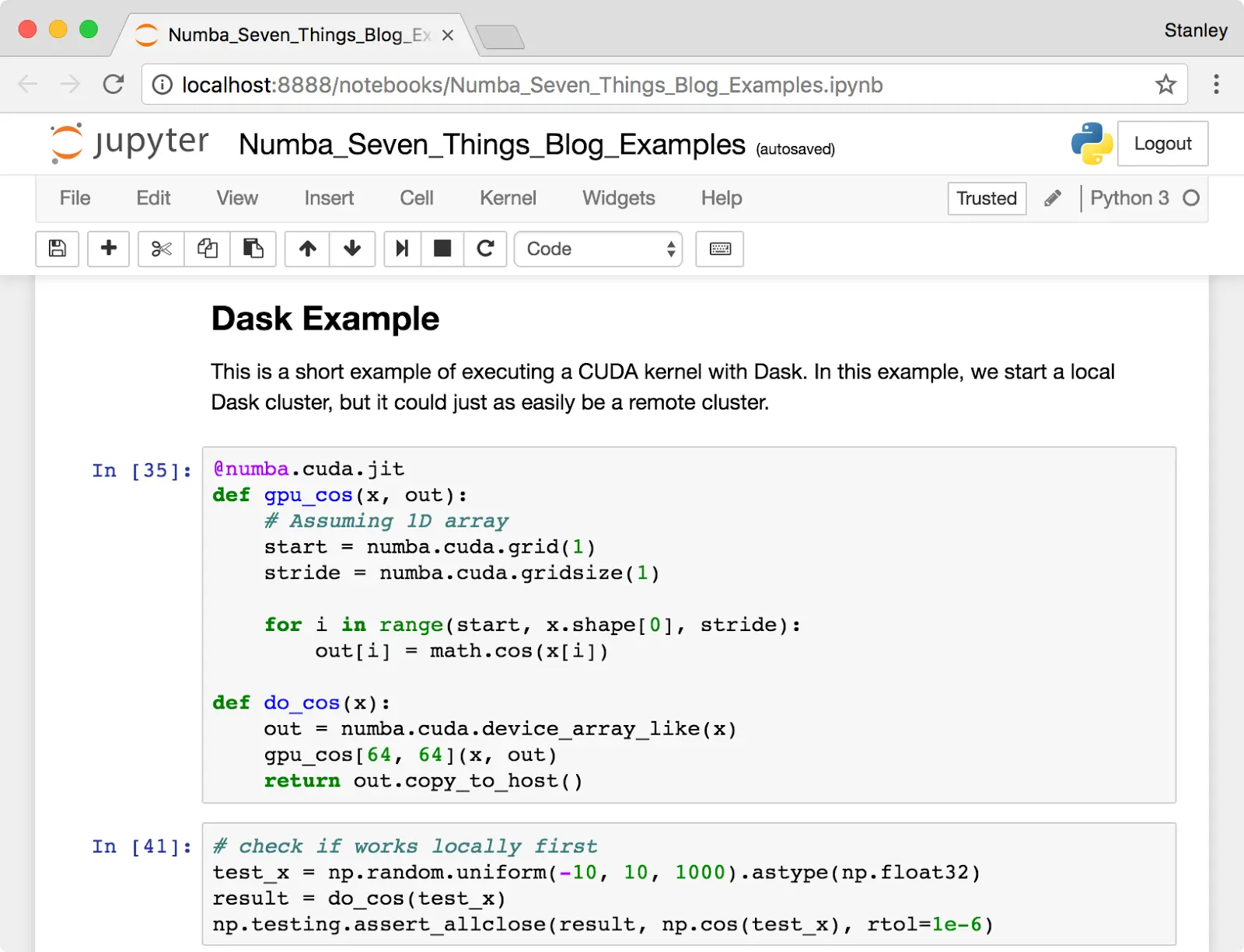Viewport: 1244px width, 952px height.
Task: Move the selected cell up
Action: (x=306, y=249)
